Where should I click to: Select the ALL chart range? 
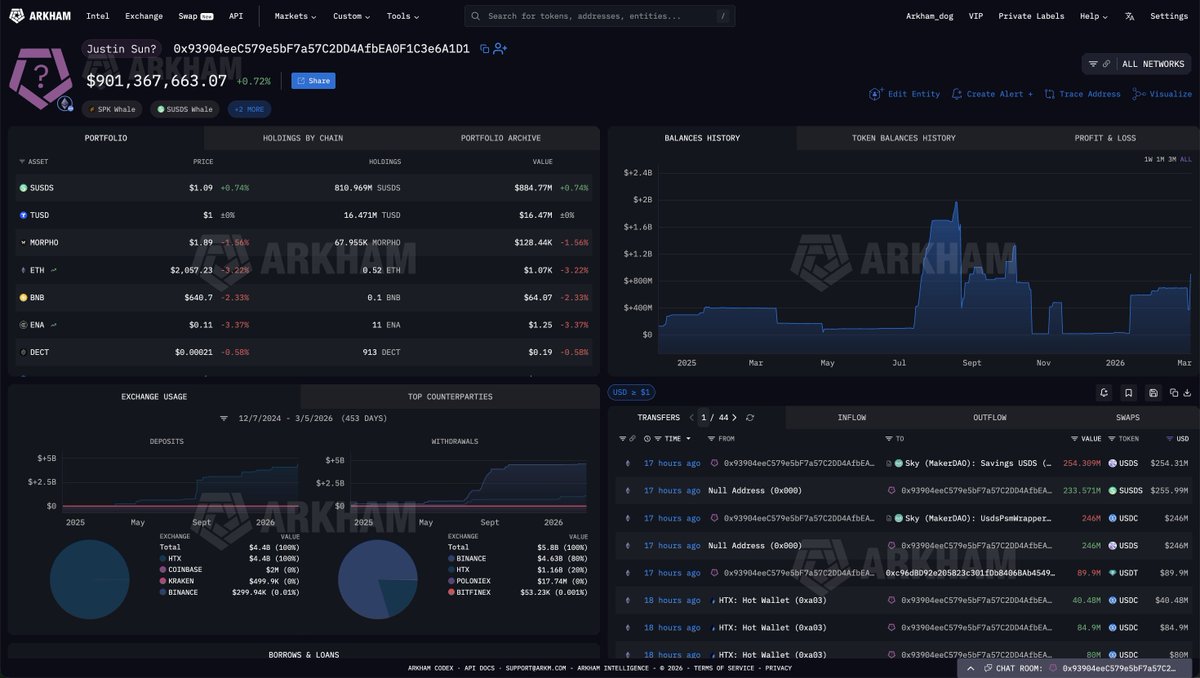coord(1186,160)
